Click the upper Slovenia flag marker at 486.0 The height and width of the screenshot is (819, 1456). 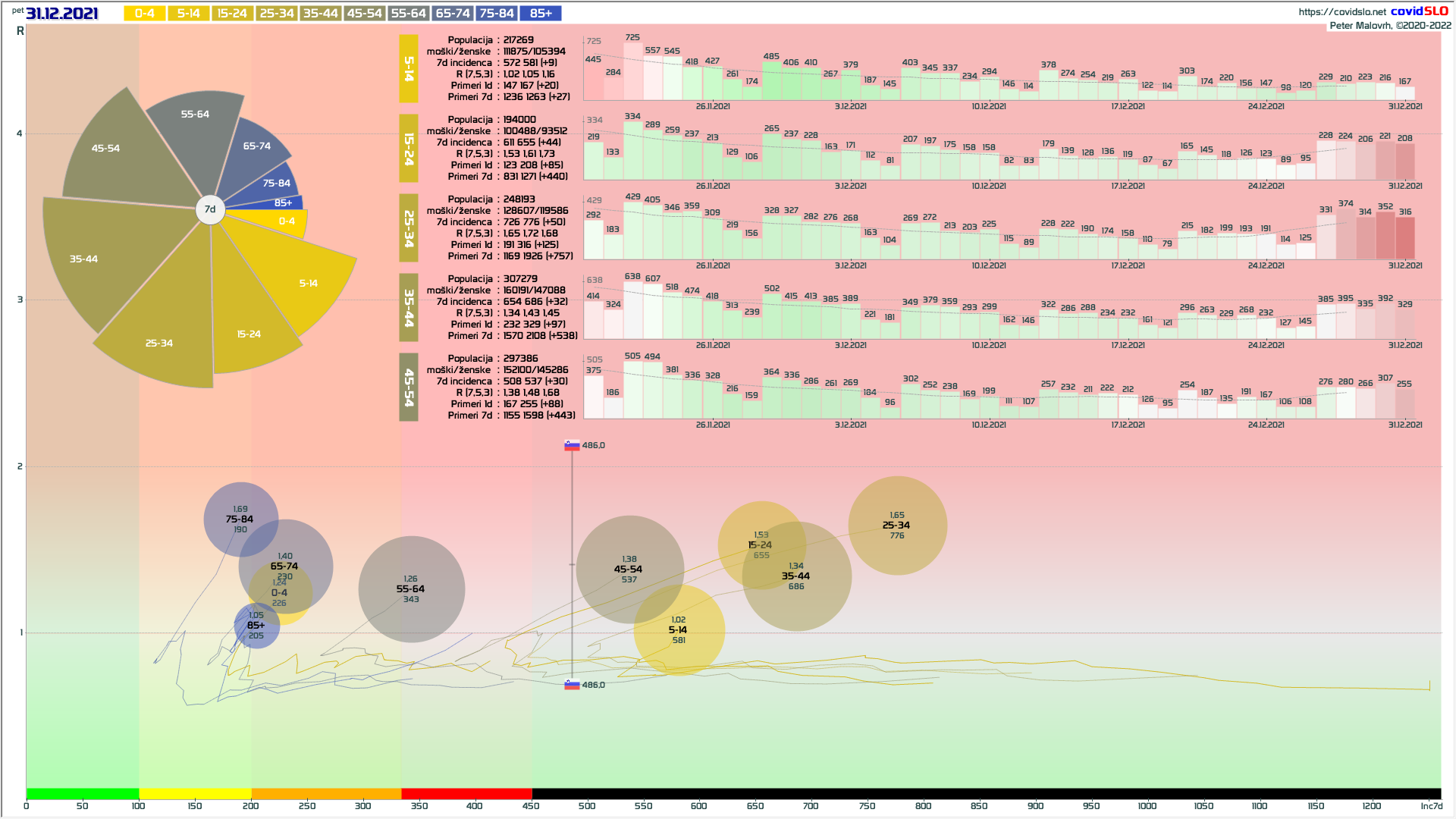coord(572,446)
